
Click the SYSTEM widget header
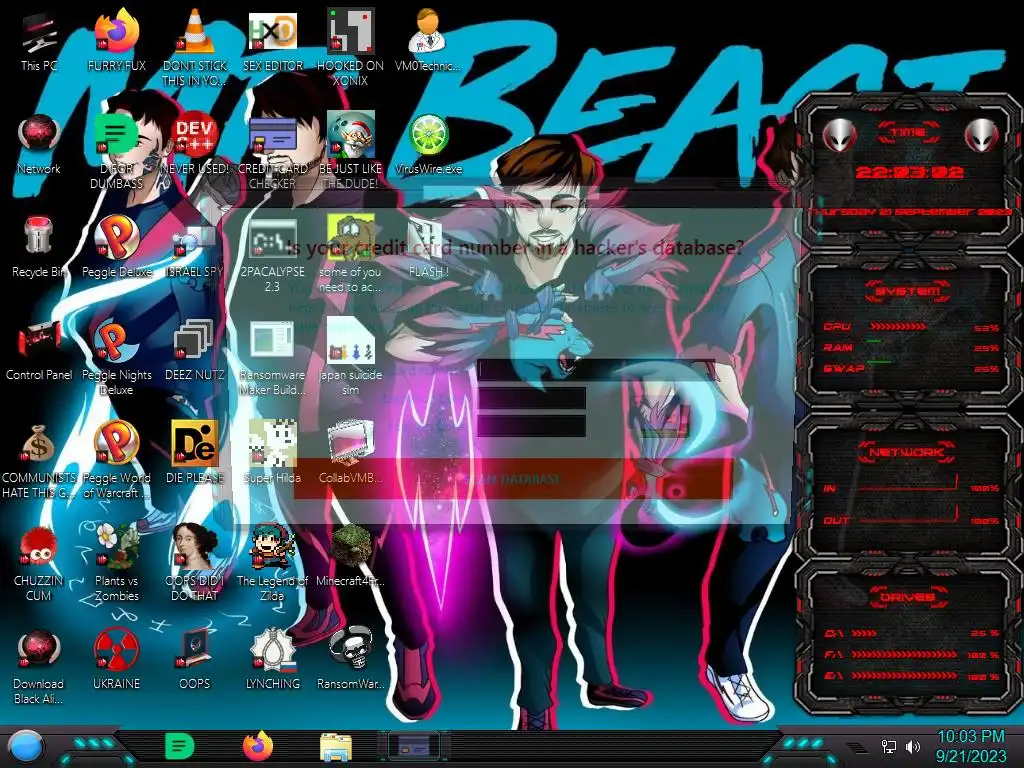tap(908, 291)
